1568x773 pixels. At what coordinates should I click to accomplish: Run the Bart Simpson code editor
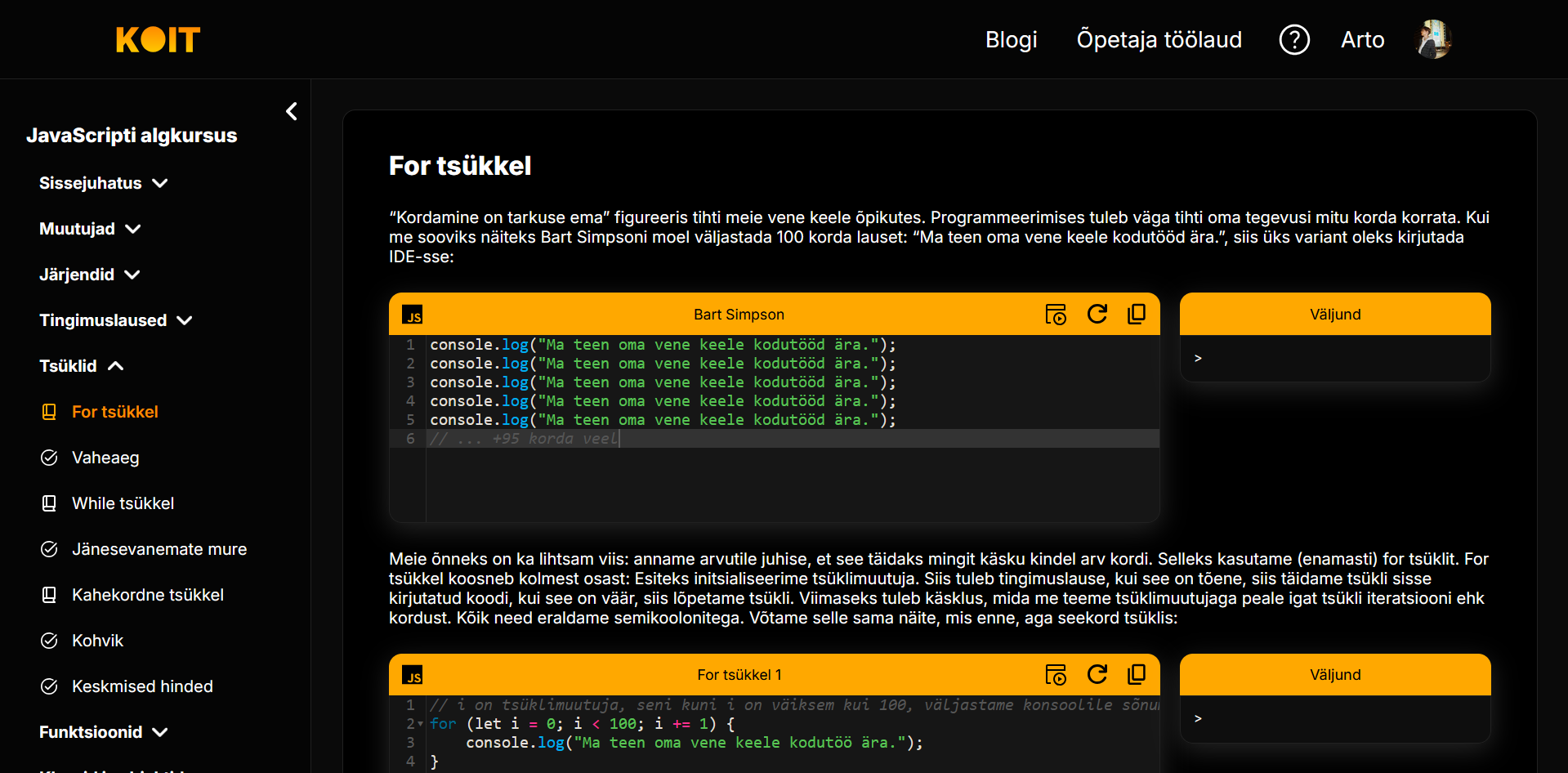1056,315
